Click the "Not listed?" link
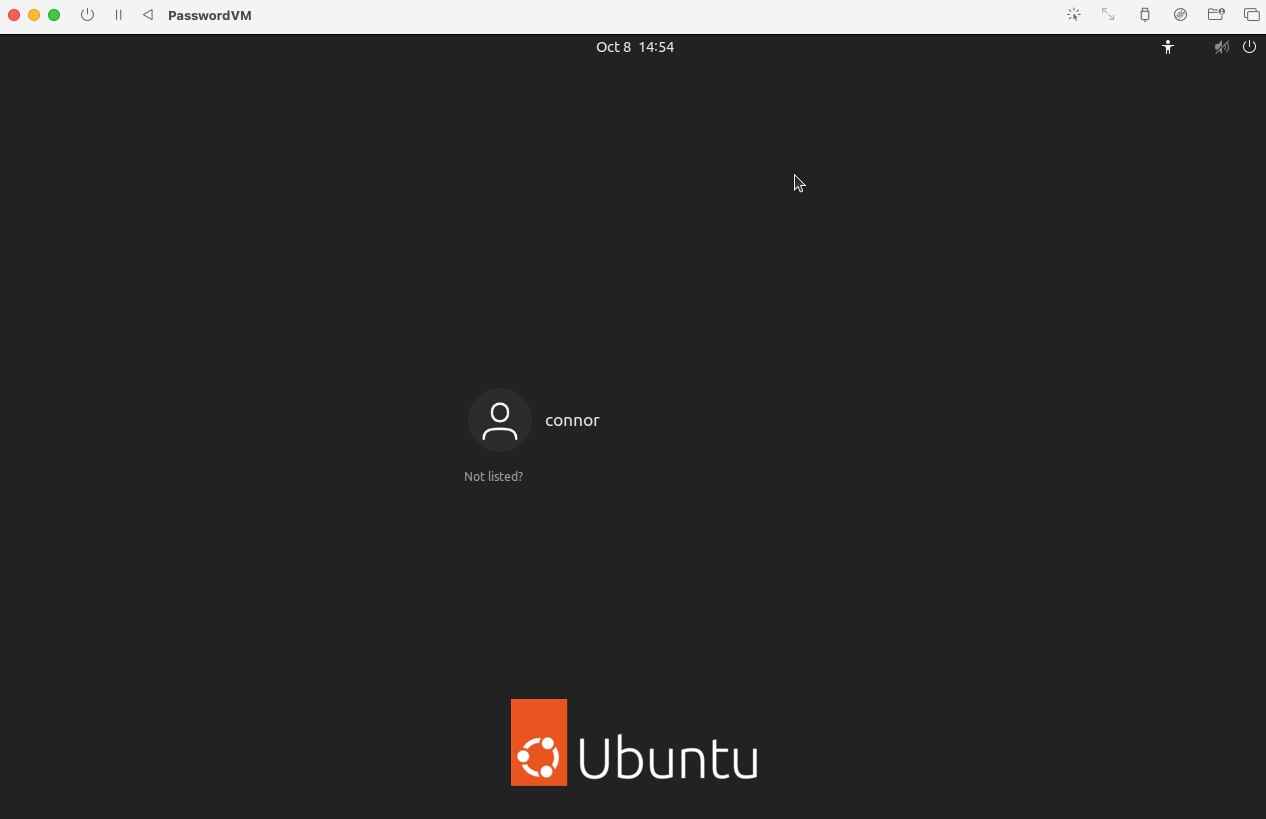 tap(493, 476)
